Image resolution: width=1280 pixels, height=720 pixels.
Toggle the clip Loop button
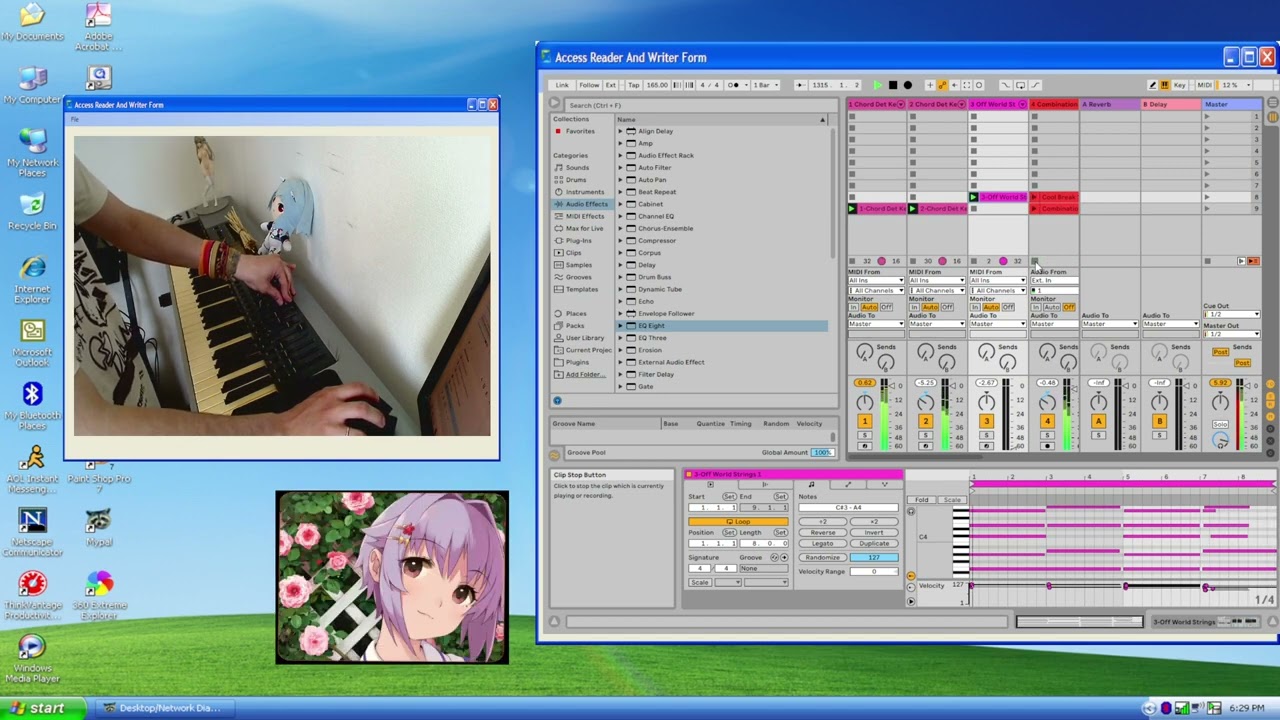click(738, 522)
